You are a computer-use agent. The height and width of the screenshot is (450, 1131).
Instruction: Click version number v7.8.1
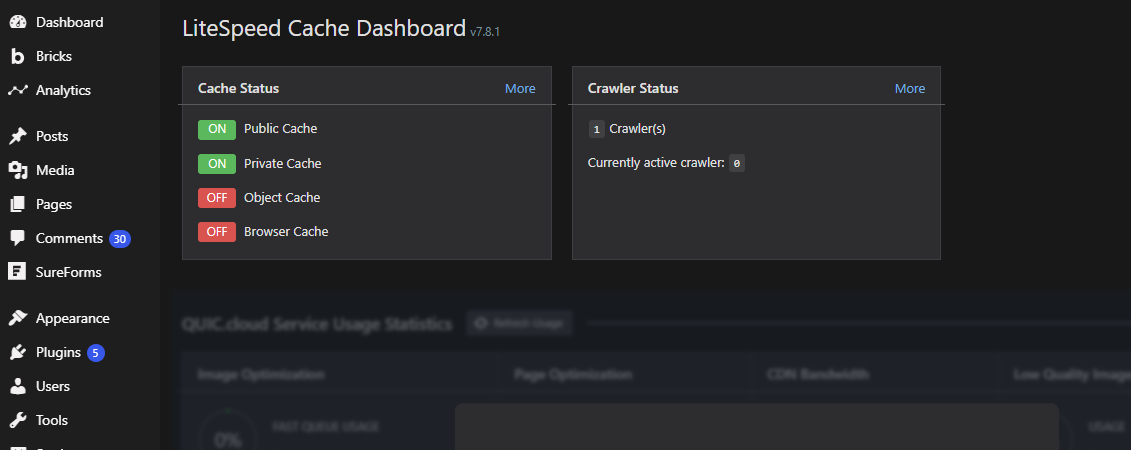pyautogui.click(x=485, y=32)
